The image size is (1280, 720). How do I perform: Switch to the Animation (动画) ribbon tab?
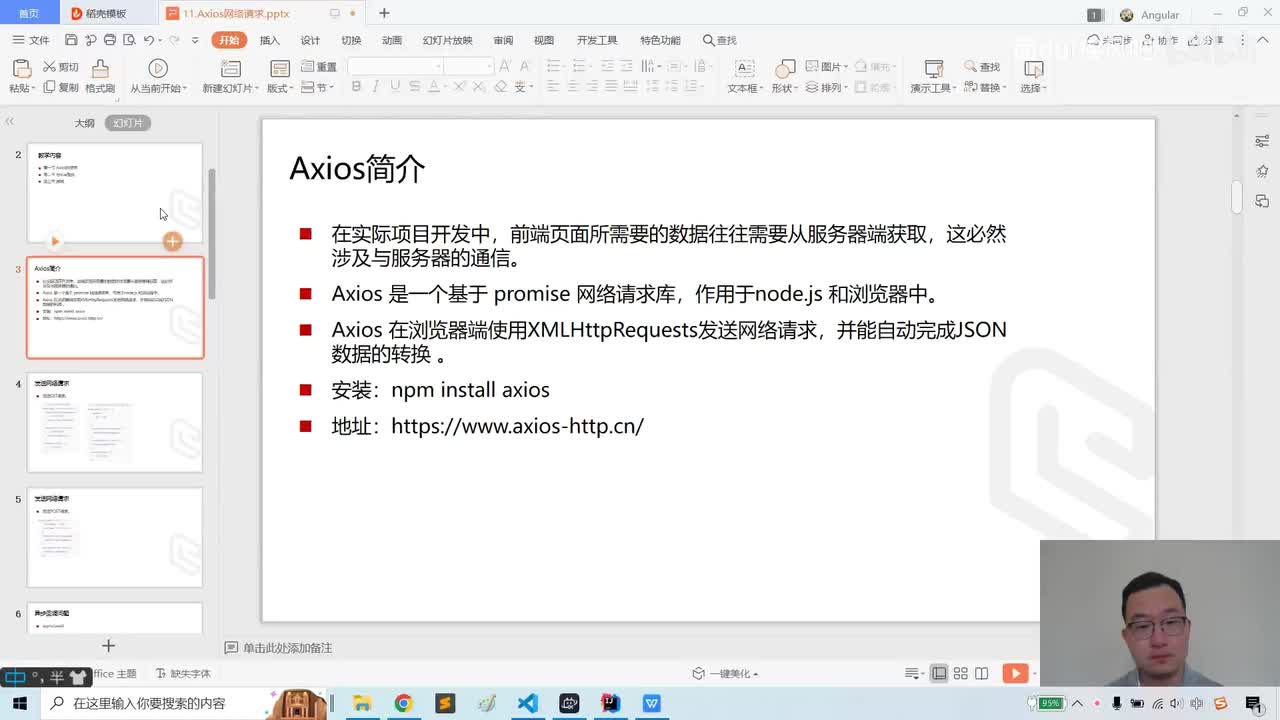pos(392,40)
